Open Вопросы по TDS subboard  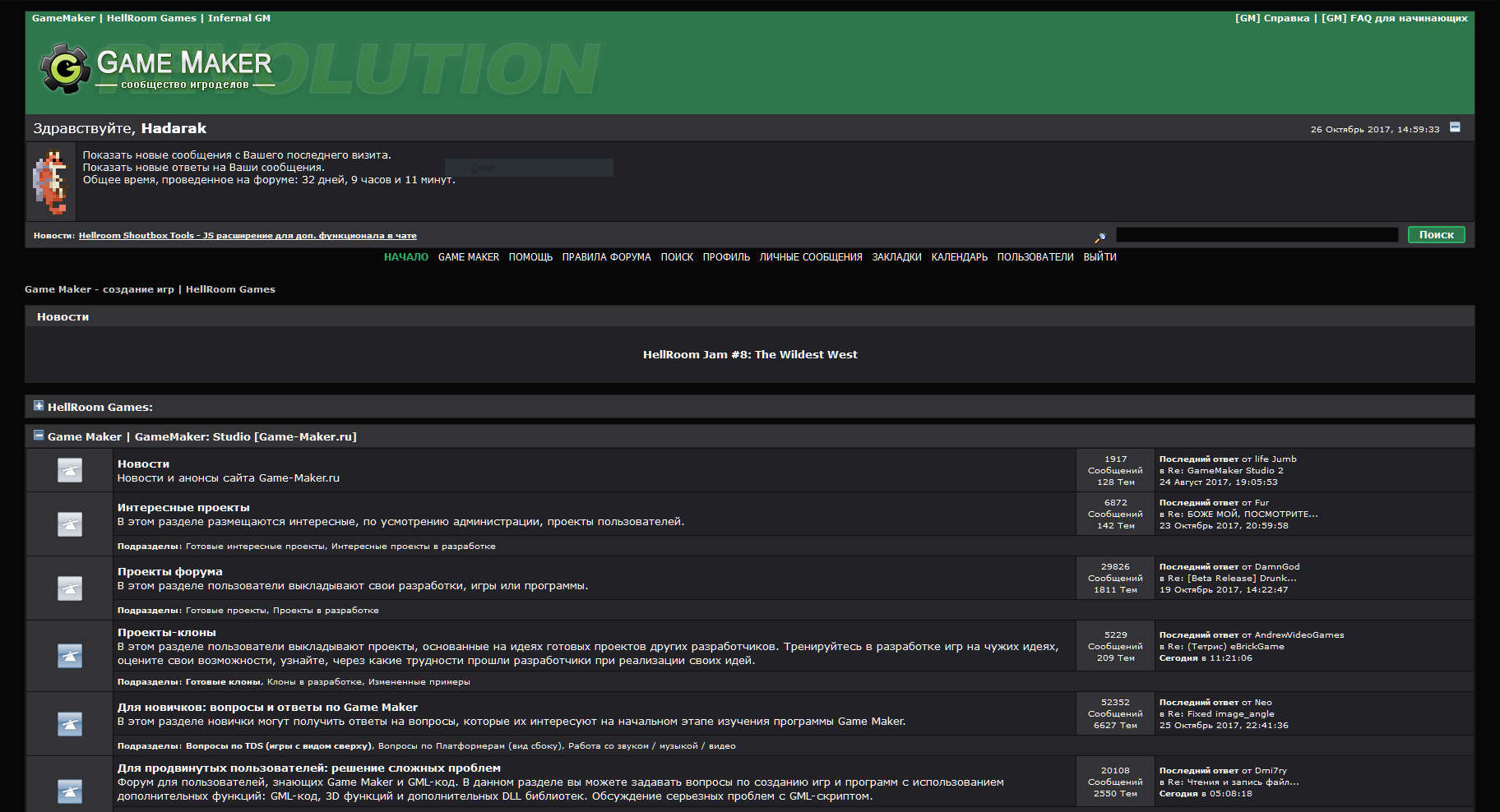click(280, 746)
